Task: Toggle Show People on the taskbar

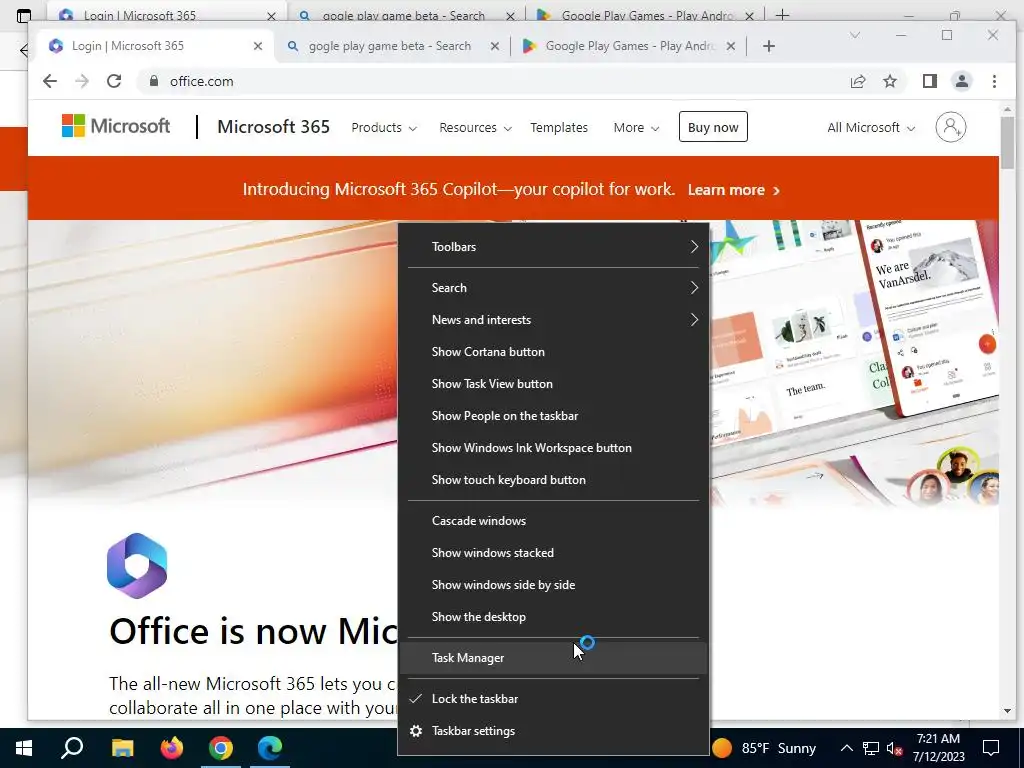Action: (x=553, y=416)
